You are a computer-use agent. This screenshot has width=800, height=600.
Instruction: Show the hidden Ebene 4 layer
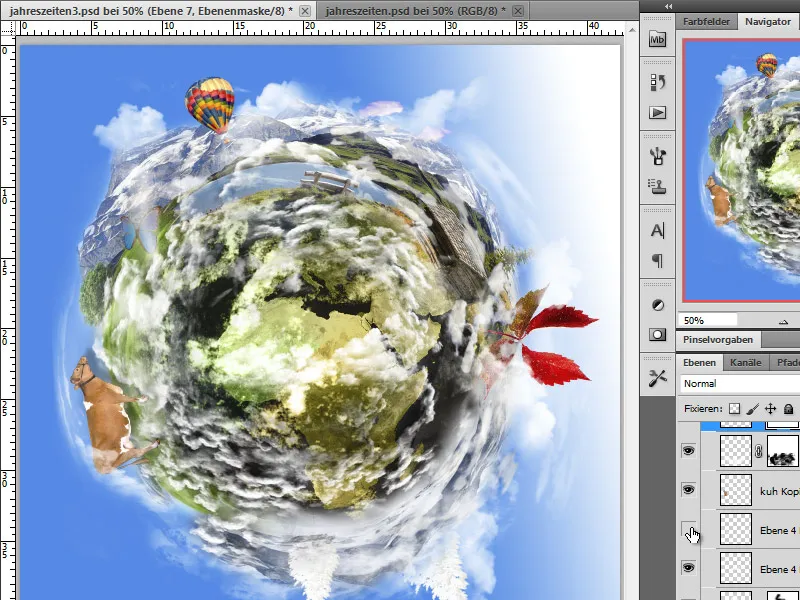tap(688, 530)
